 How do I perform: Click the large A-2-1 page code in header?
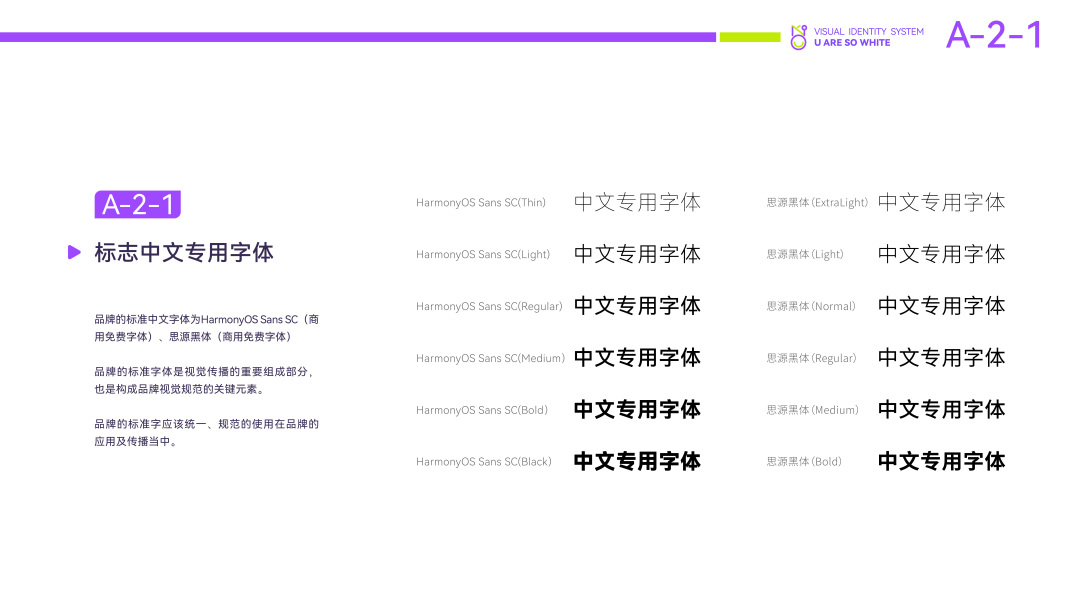click(993, 35)
